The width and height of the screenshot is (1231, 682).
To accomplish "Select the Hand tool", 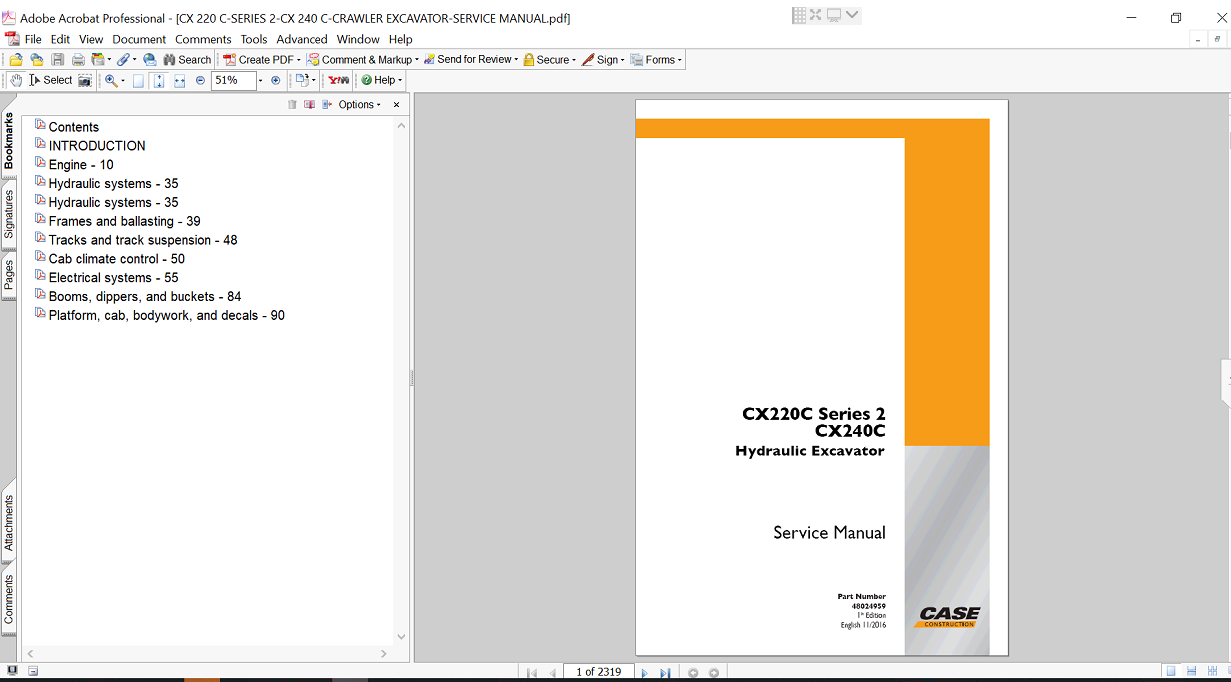I will click(x=16, y=80).
